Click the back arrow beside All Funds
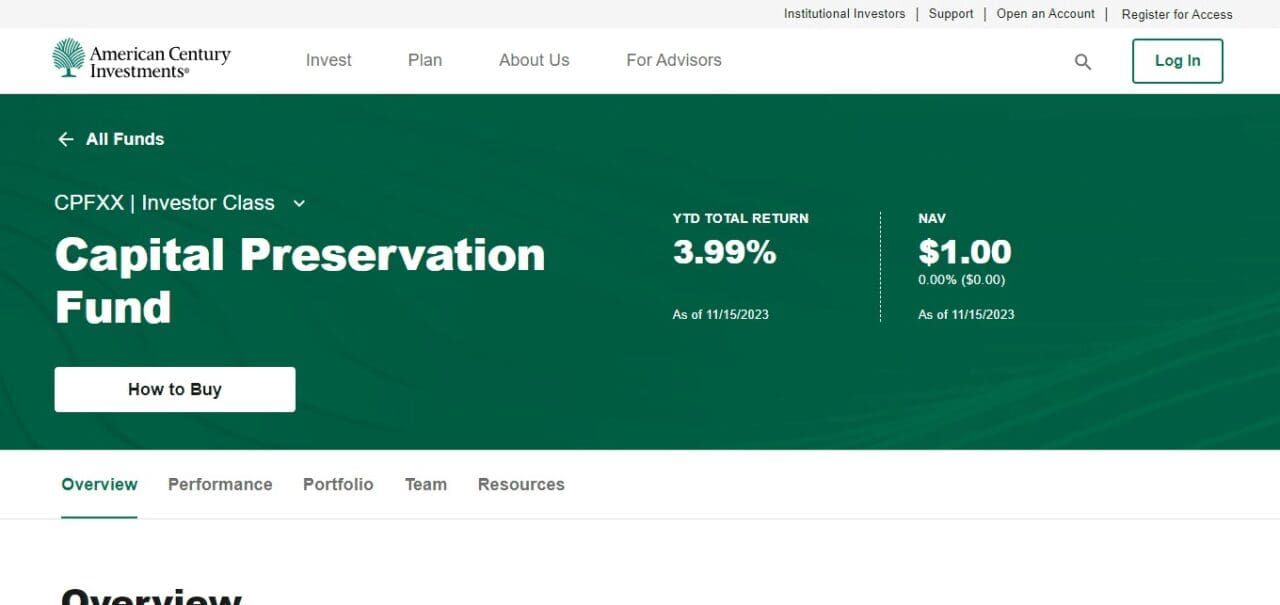The image size is (1280, 605). (66, 139)
